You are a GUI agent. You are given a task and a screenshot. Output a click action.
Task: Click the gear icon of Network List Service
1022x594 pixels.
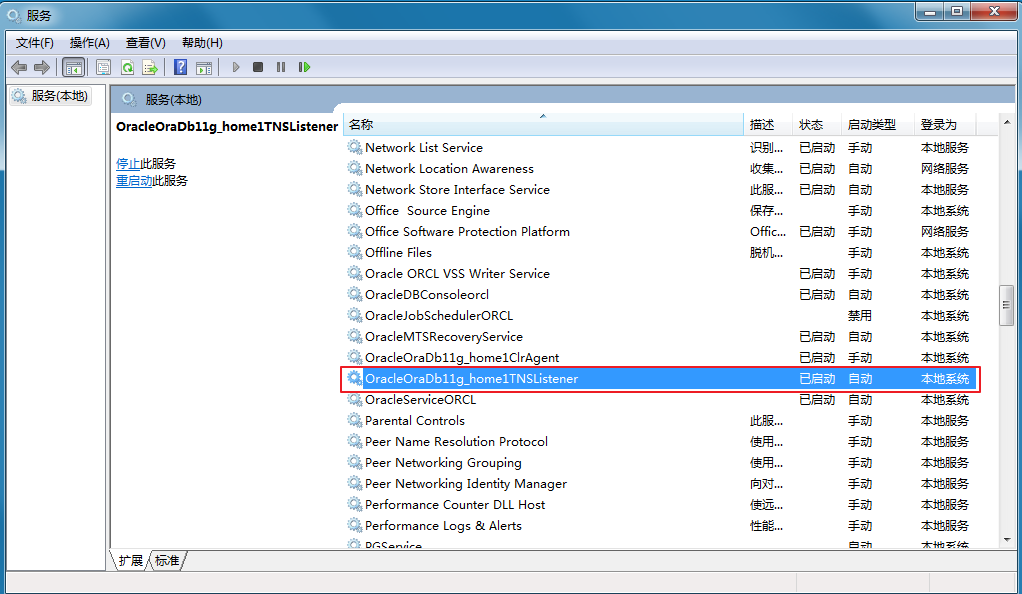coord(355,147)
